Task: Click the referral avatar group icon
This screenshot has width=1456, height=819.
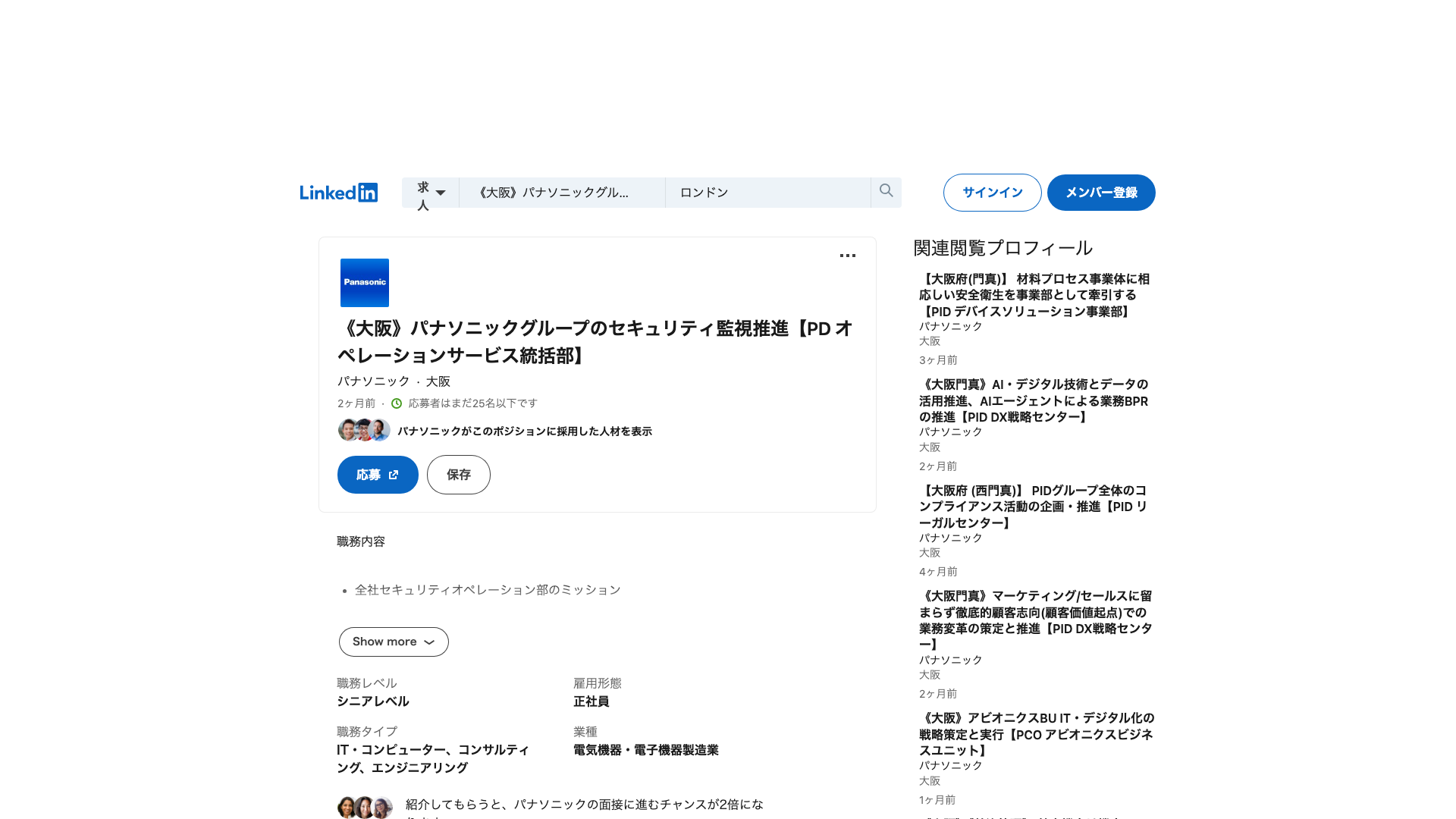Action: click(365, 807)
